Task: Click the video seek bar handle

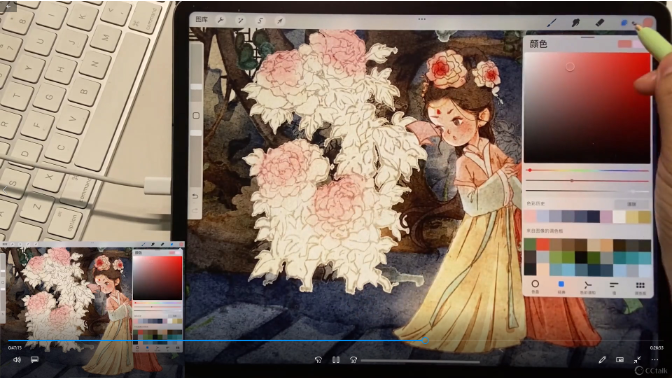Action: click(x=425, y=341)
